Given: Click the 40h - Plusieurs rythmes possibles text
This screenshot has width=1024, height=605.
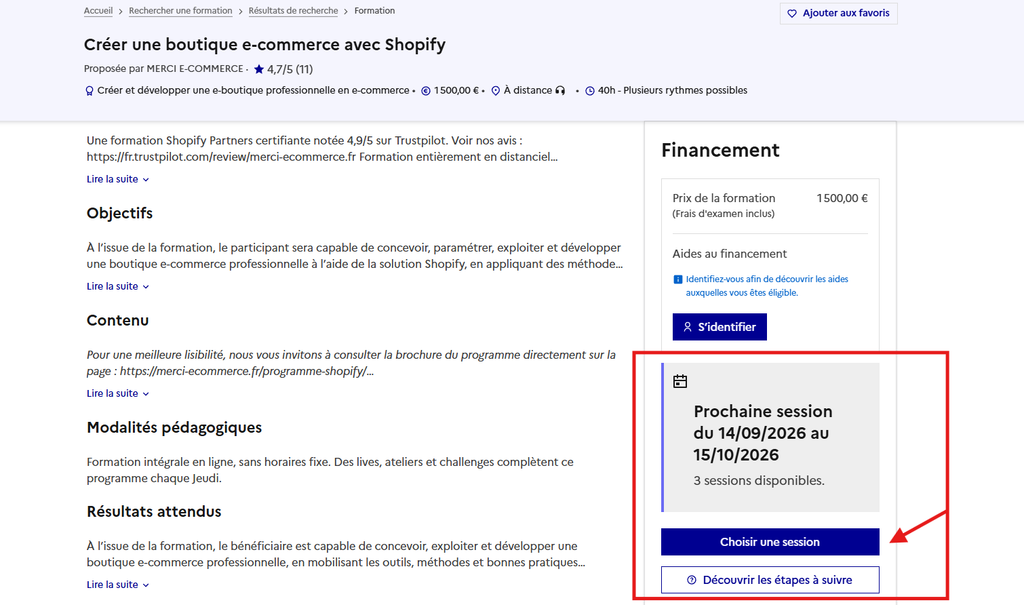Looking at the screenshot, I should pos(673,91).
